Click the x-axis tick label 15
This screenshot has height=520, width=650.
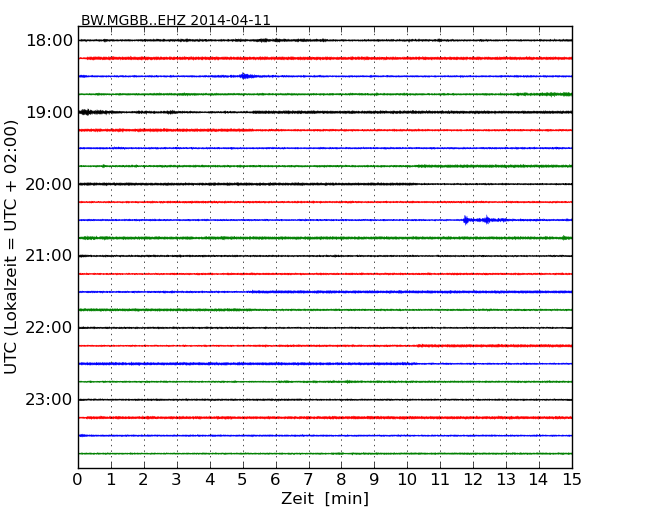(572, 479)
